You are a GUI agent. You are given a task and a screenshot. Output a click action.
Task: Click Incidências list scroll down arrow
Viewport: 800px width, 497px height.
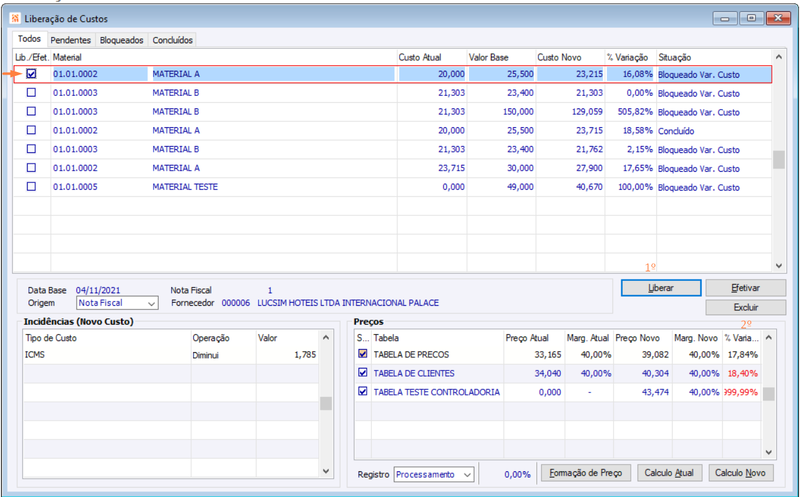[326, 471]
